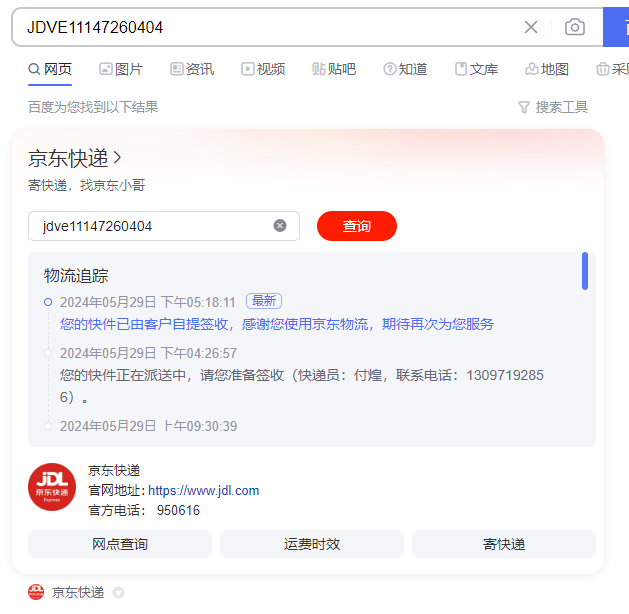Open link https://www.jdl.com
629x614 pixels.
click(x=204, y=490)
